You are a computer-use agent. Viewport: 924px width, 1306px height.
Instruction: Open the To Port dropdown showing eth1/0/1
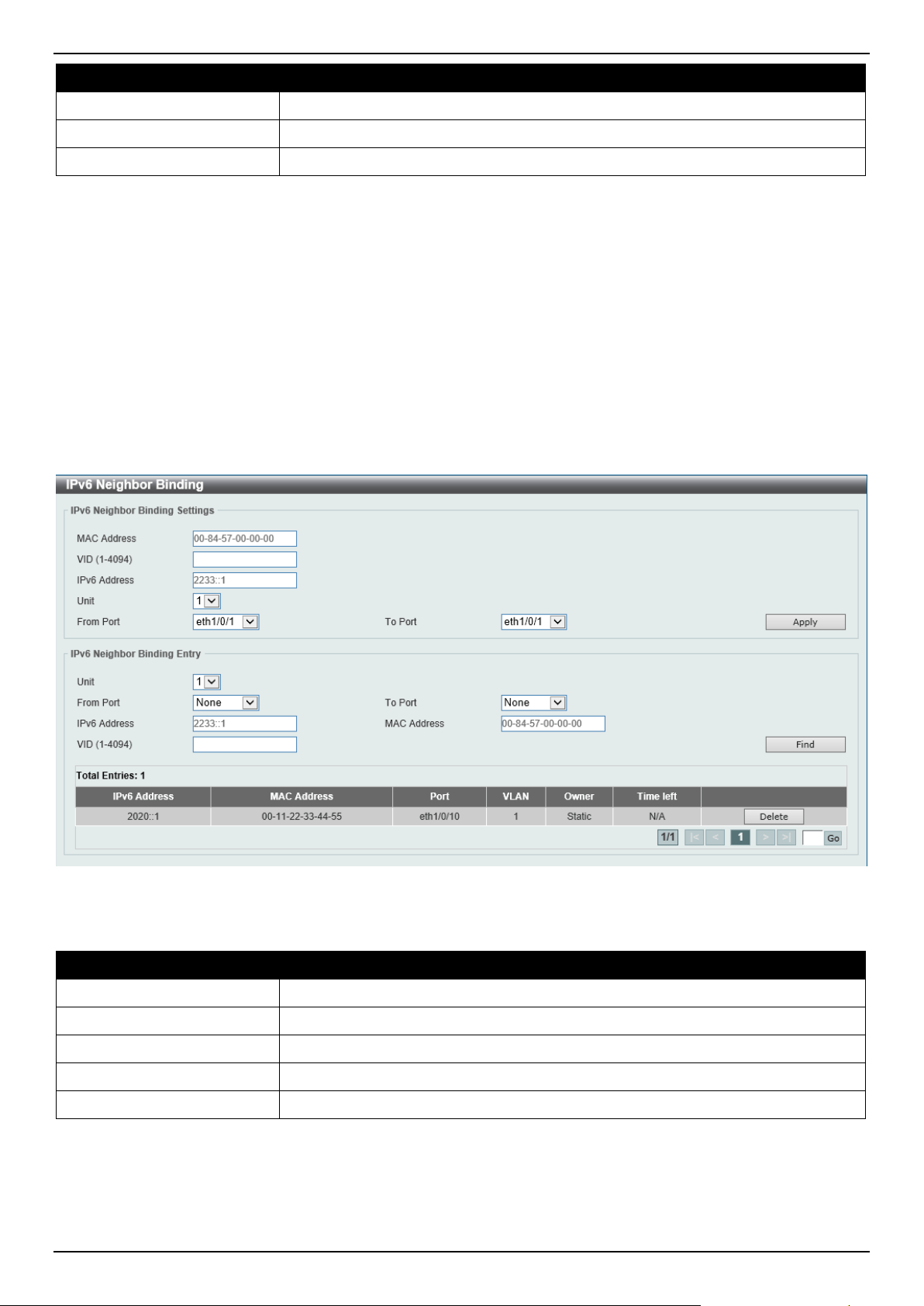pyautogui.click(x=534, y=622)
